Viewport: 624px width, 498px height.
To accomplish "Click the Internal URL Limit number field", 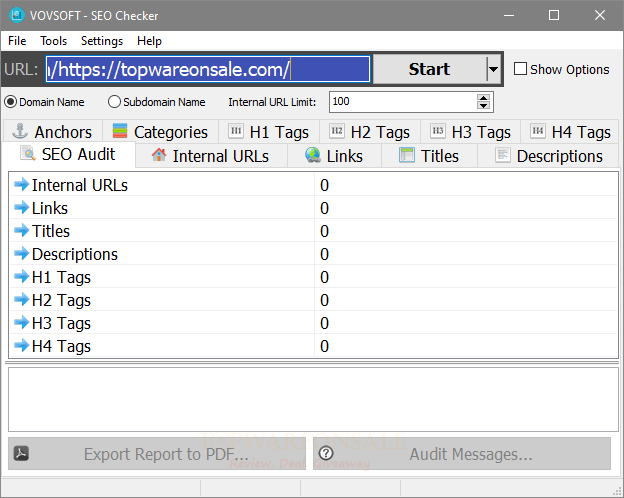I will tap(403, 102).
